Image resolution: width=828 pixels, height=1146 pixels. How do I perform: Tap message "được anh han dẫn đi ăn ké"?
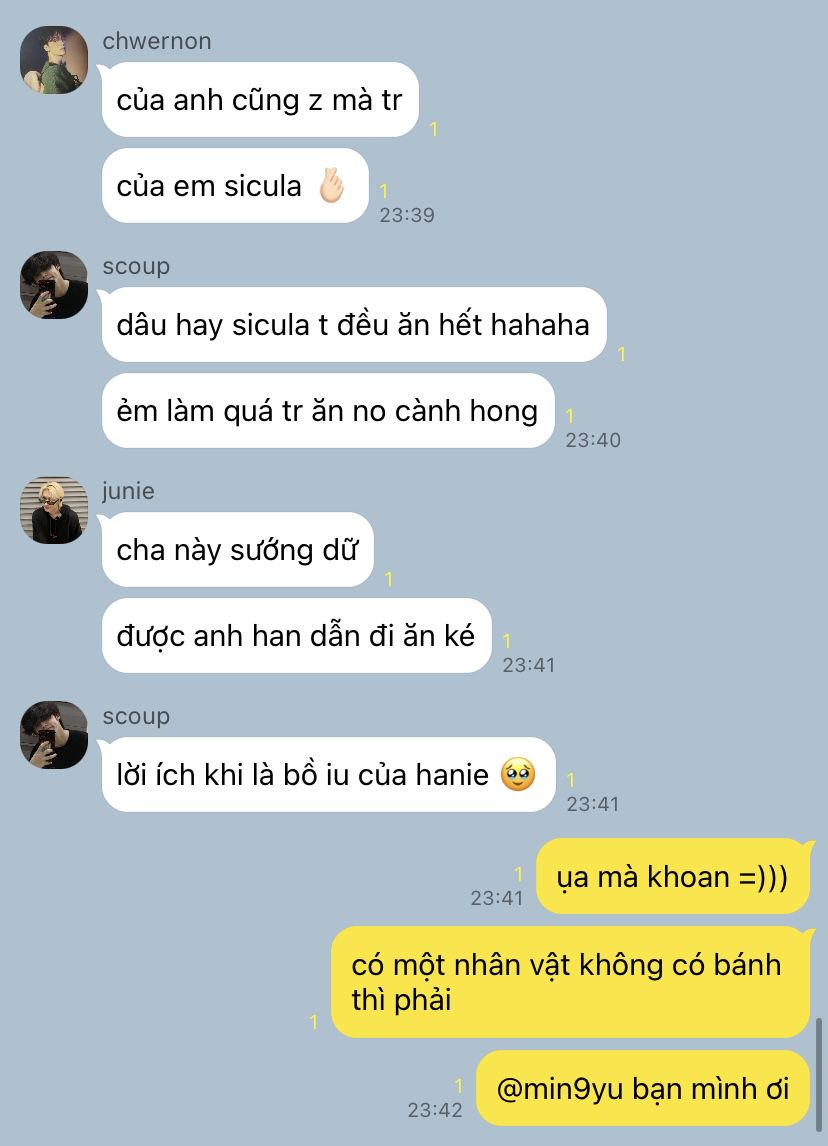296,636
